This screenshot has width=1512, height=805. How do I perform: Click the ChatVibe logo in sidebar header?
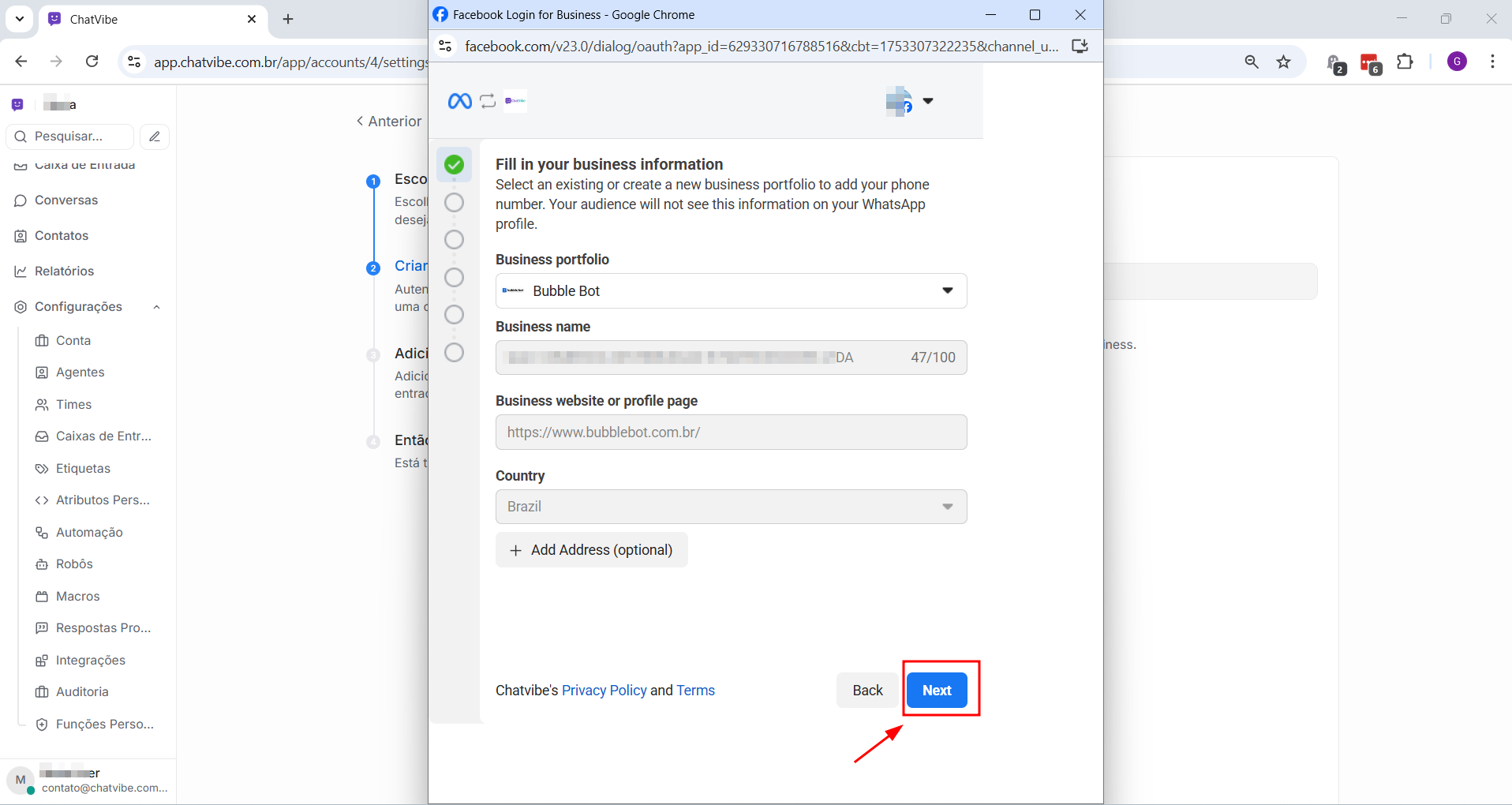coord(17,104)
